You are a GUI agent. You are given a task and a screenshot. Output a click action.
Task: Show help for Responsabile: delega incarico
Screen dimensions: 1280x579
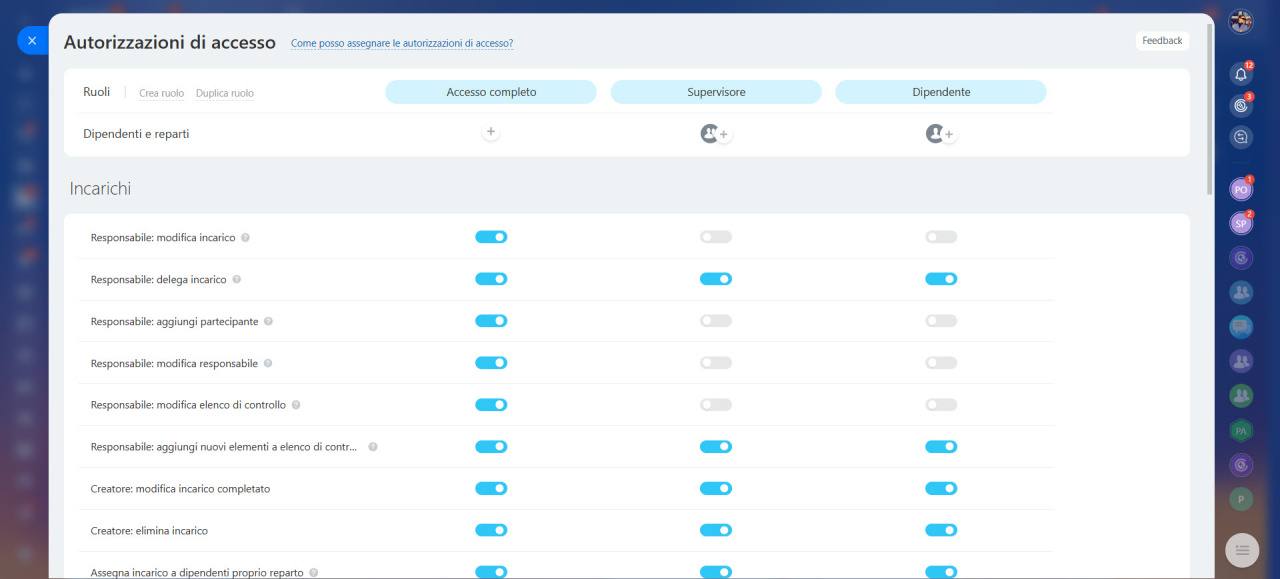(x=237, y=280)
